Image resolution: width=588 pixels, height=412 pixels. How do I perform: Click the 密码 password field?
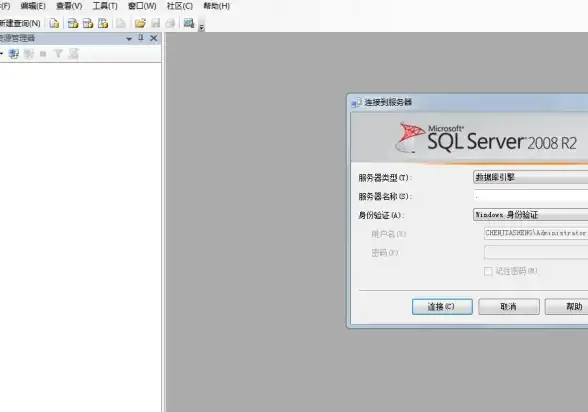coord(536,252)
